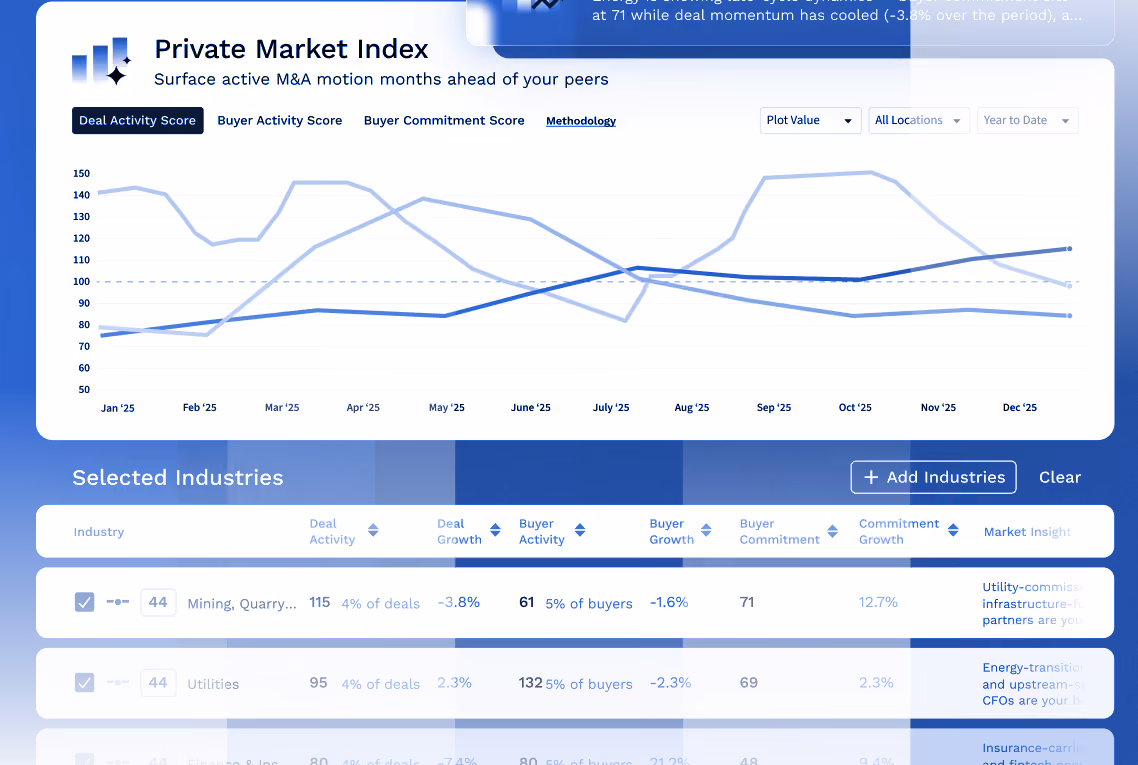Screen dimensions: 1138x765
Task: Click the line marker icon in Mining row
Action: point(118,602)
